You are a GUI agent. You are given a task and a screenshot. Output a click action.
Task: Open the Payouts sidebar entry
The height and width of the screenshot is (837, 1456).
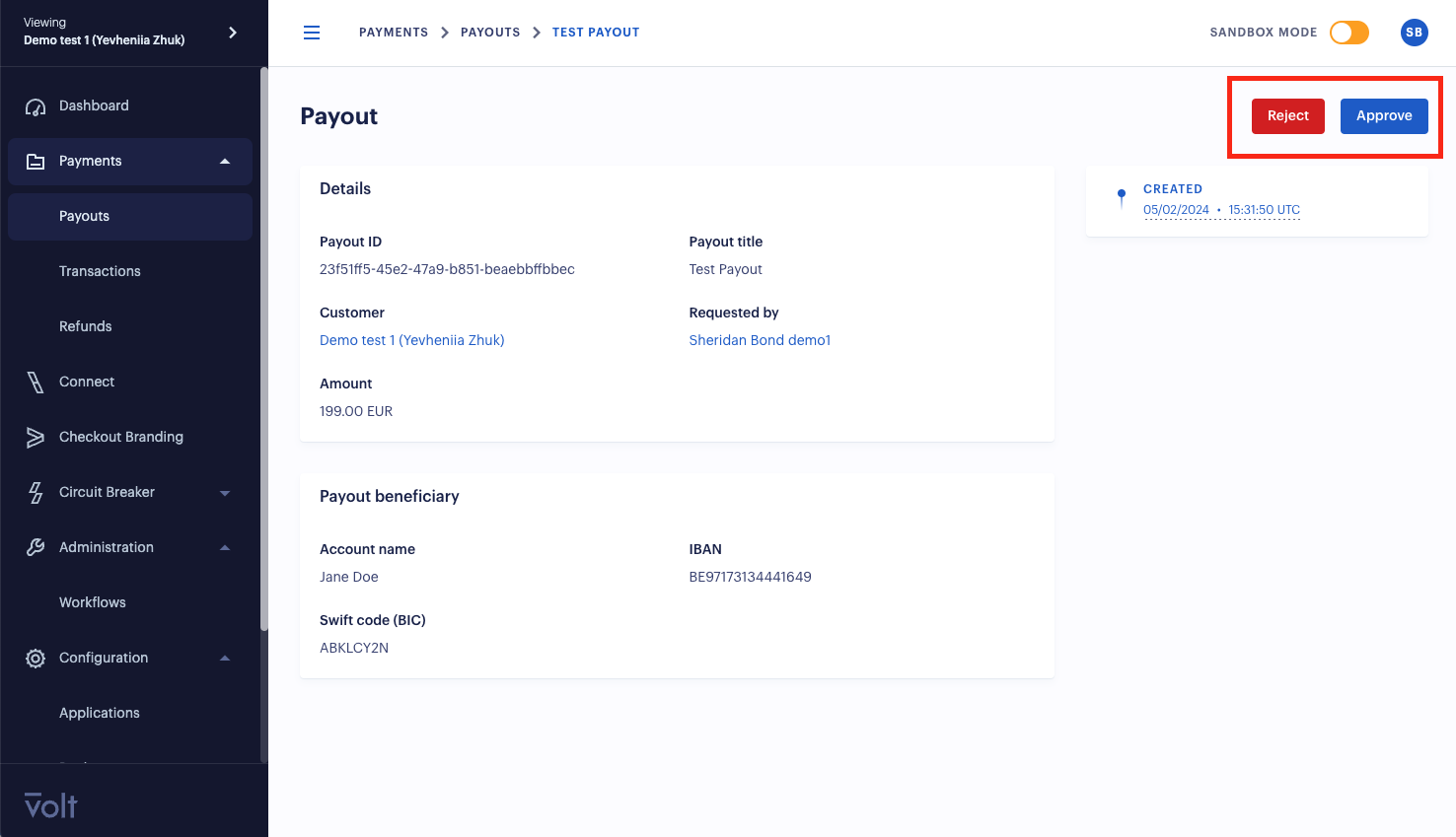click(x=82, y=216)
